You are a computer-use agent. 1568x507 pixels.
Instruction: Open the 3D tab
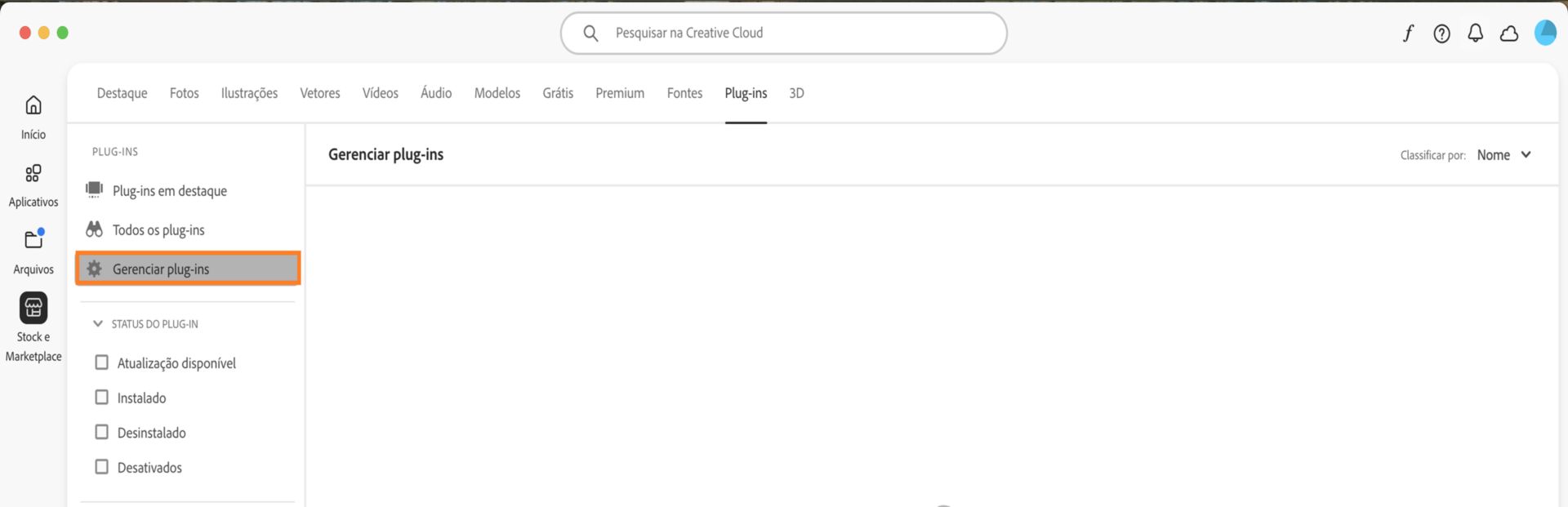[795, 92]
